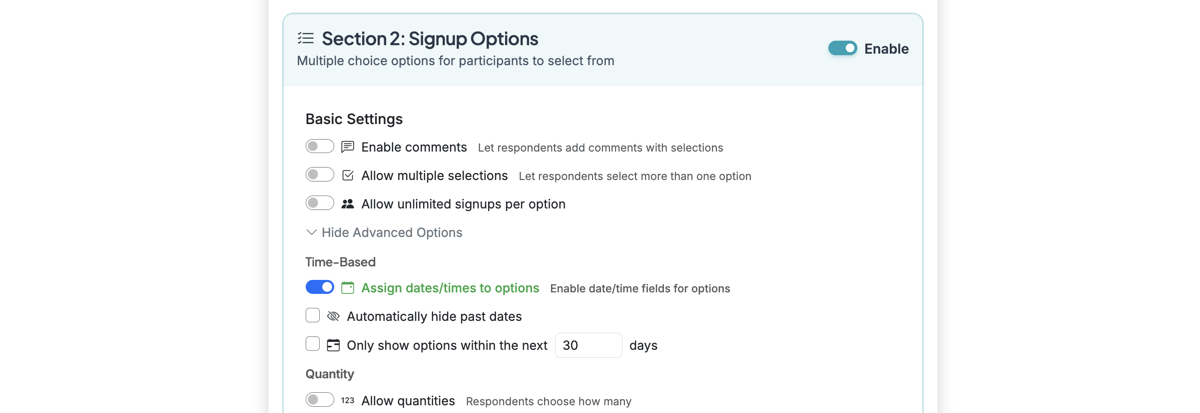Viewport: 1200px width, 413px height.
Task: Toggle Allow multiple selections on
Action: click(320, 175)
